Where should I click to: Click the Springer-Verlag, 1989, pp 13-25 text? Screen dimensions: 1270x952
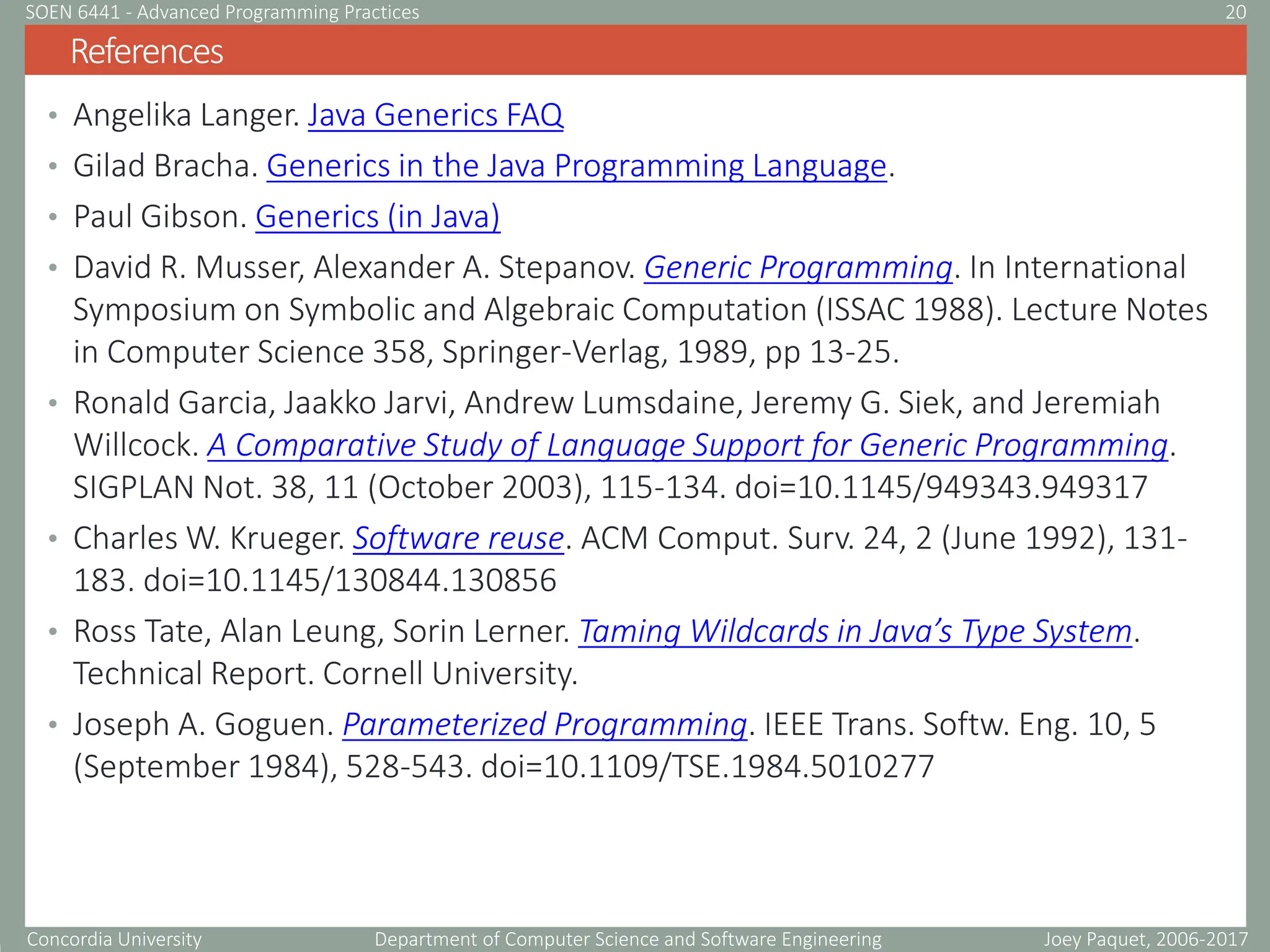[x=670, y=352]
